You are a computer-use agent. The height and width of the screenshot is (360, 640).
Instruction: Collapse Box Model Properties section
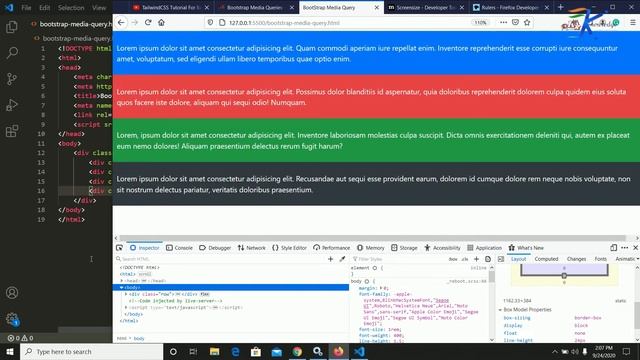tap(500, 310)
